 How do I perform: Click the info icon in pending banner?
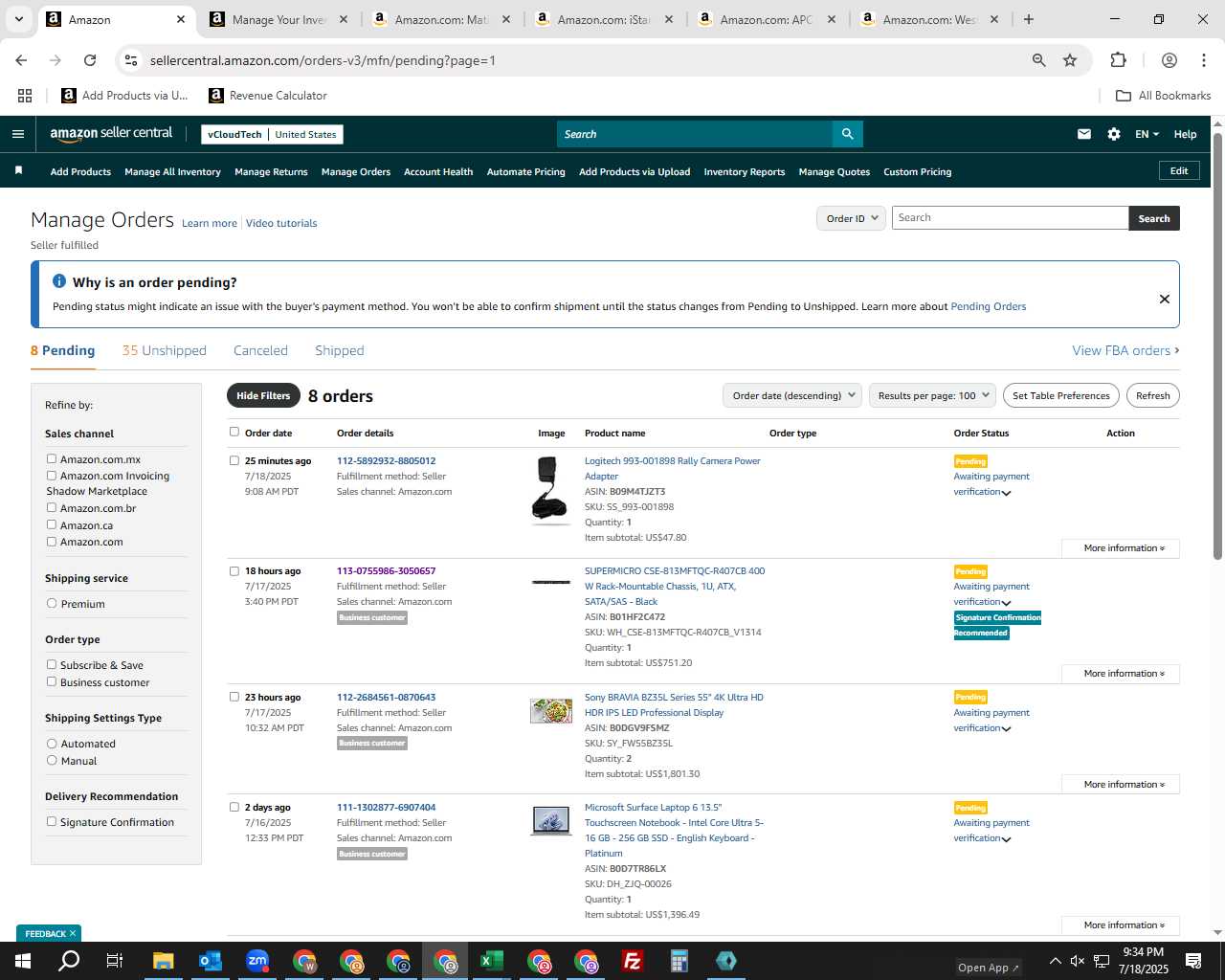tap(59, 281)
